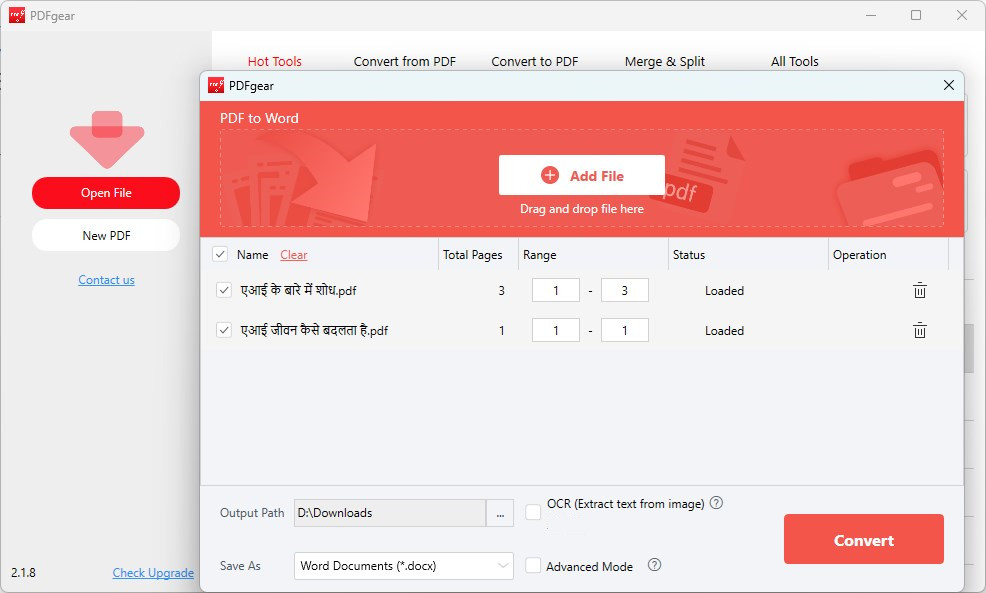Maximize the main PDFgear window

coord(916,15)
